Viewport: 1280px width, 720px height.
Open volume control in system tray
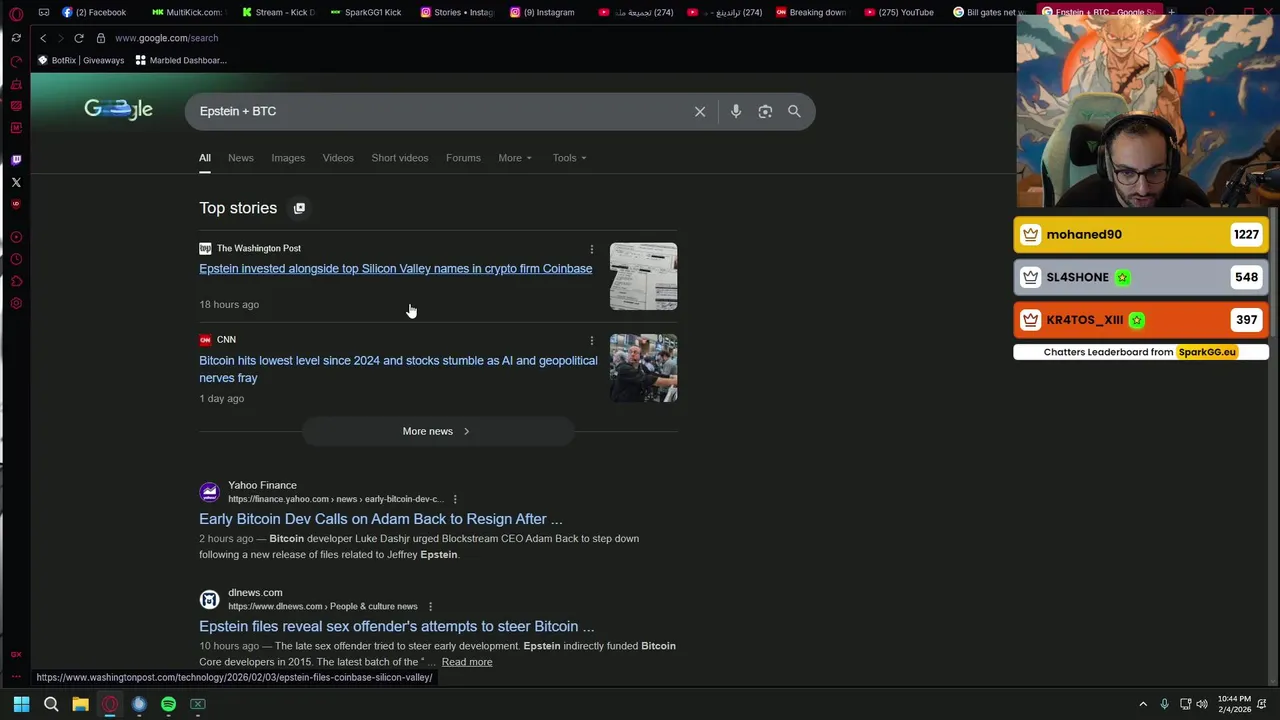click(x=1202, y=704)
